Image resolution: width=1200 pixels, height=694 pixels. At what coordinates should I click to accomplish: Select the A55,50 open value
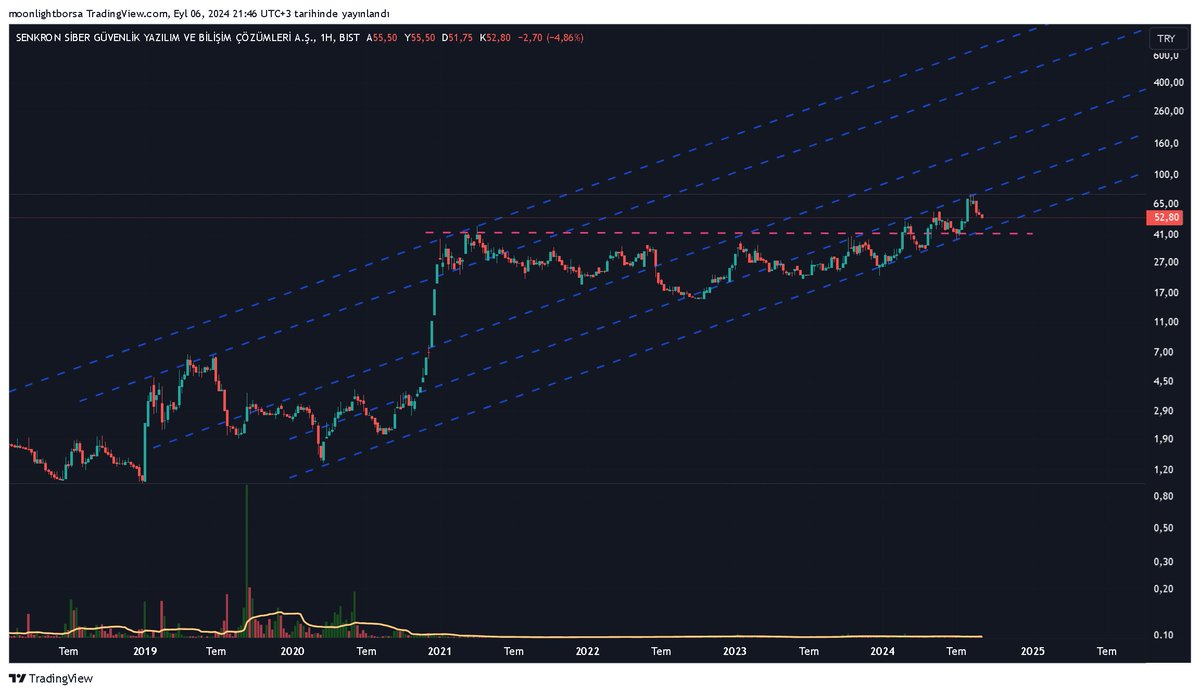click(383, 37)
